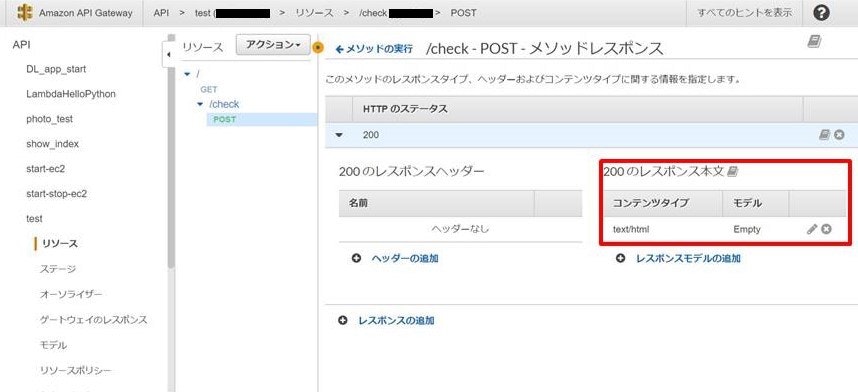Image resolution: width=858 pixels, height=392 pixels.
Task: Delete the 200 status response row
Action: pos(838,135)
